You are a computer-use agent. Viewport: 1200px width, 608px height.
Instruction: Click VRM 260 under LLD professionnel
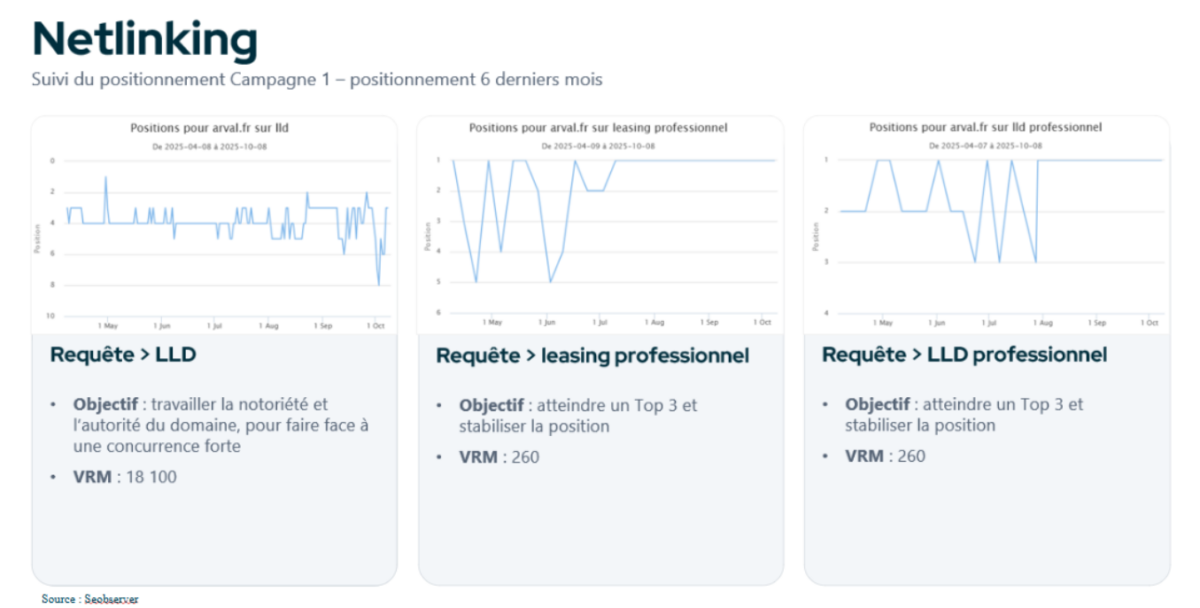886,457
